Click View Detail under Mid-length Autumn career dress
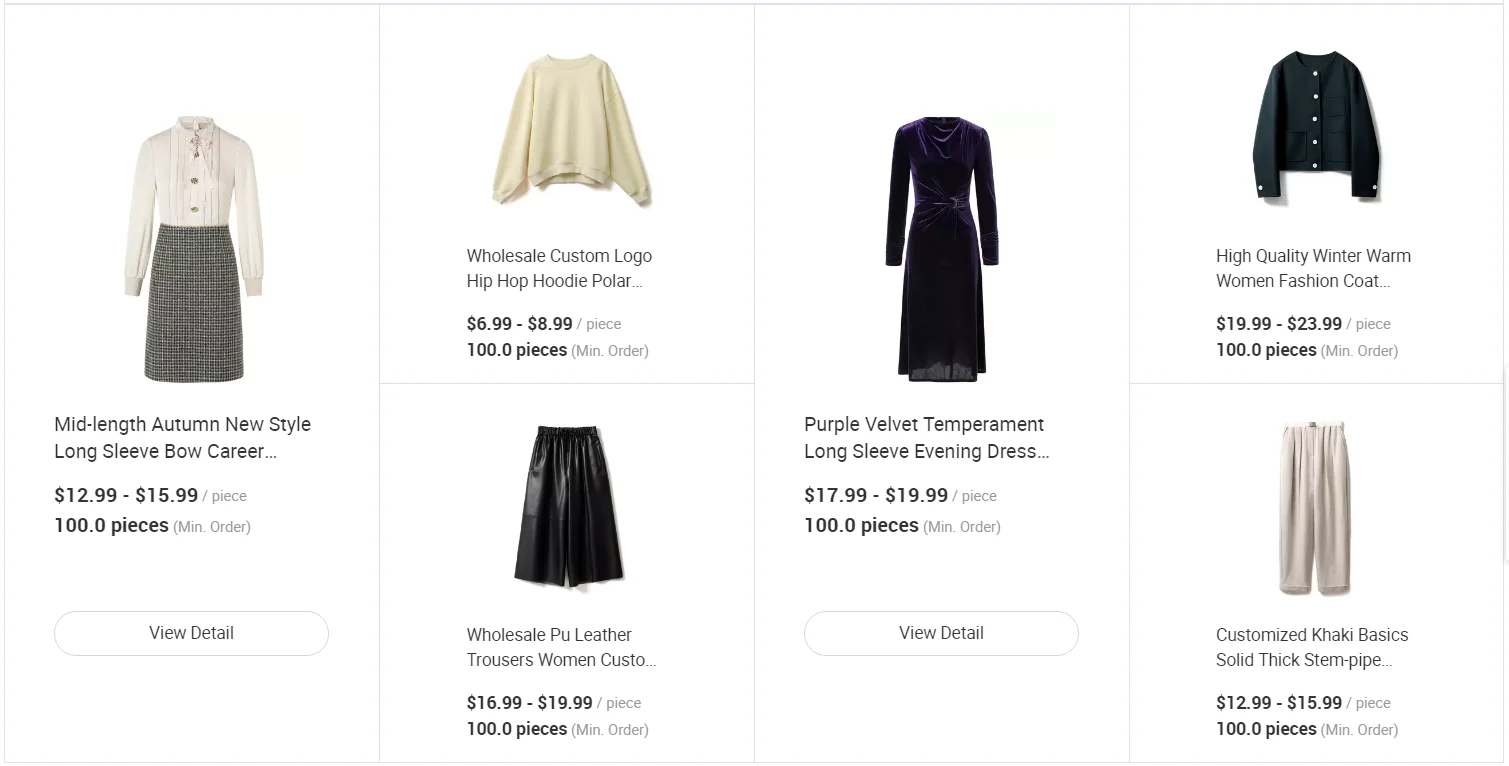The image size is (1509, 766). (191, 633)
